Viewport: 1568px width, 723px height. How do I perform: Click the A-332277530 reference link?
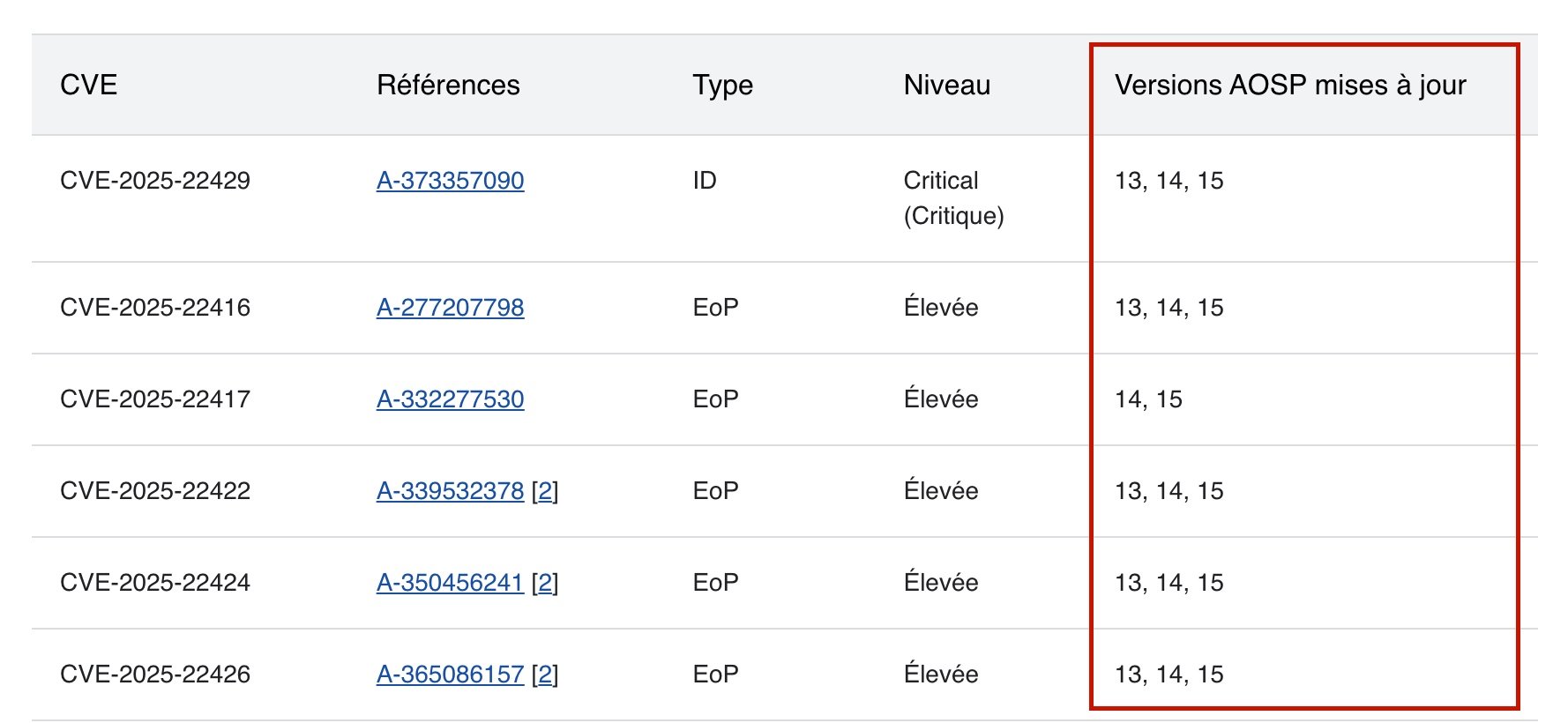coord(450,399)
